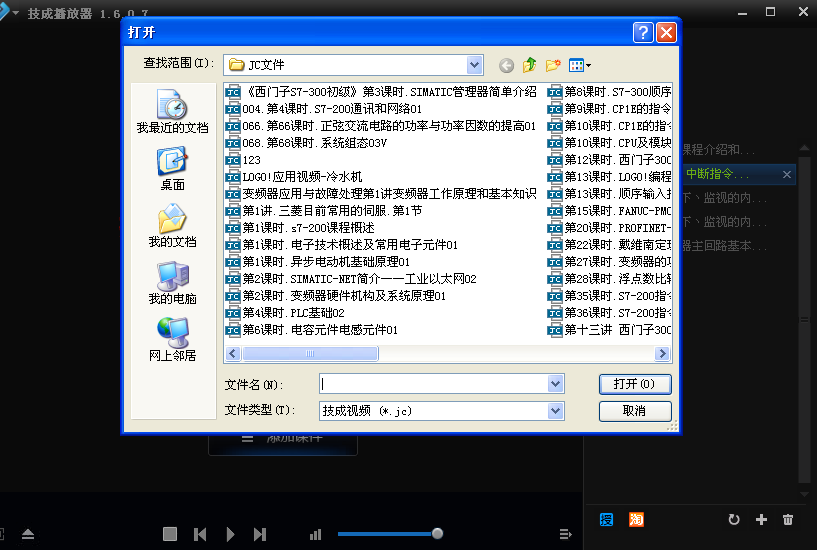Click the 文件名 input field
Image resolution: width=817 pixels, height=550 pixels.
tap(433, 384)
